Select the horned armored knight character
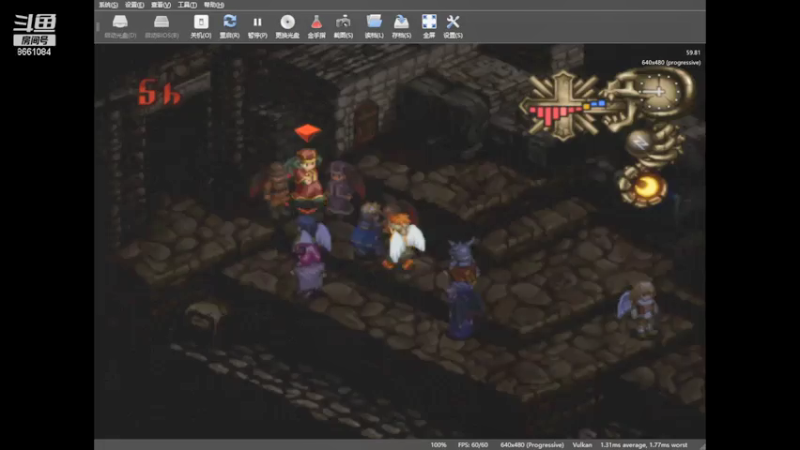The width and height of the screenshot is (800, 450). point(463,263)
